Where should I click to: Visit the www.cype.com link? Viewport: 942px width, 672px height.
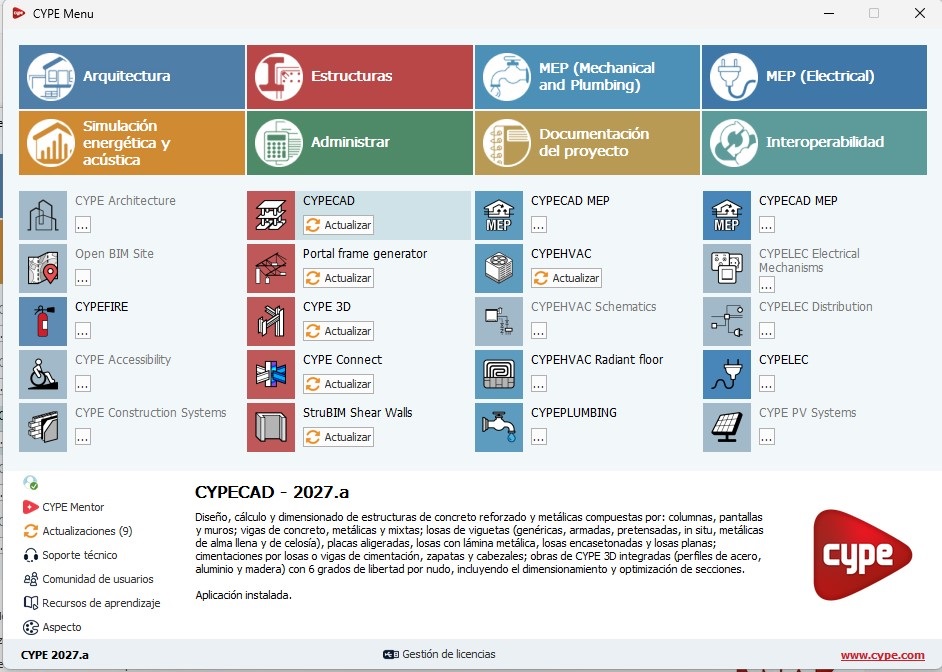pos(883,655)
